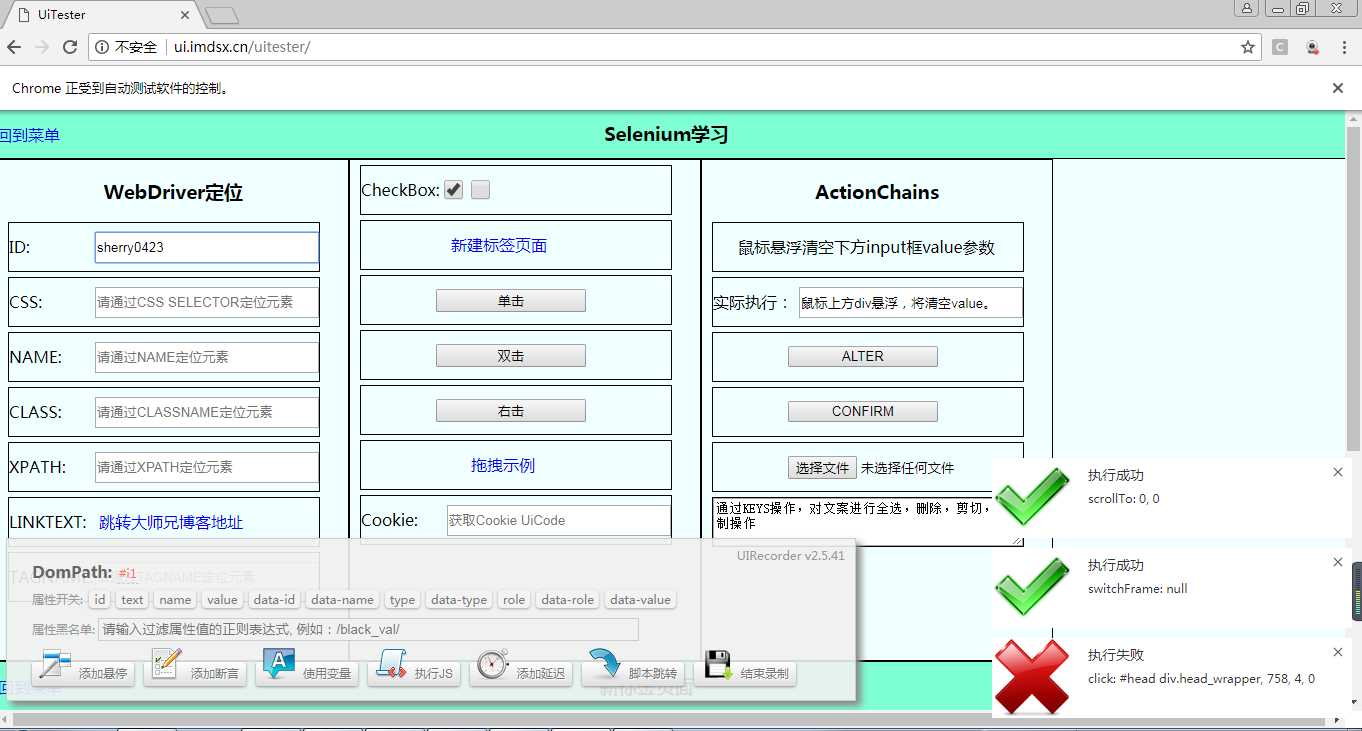Image resolution: width=1362 pixels, height=731 pixels.
Task: Toggle the role attribute switch
Action: 514,600
